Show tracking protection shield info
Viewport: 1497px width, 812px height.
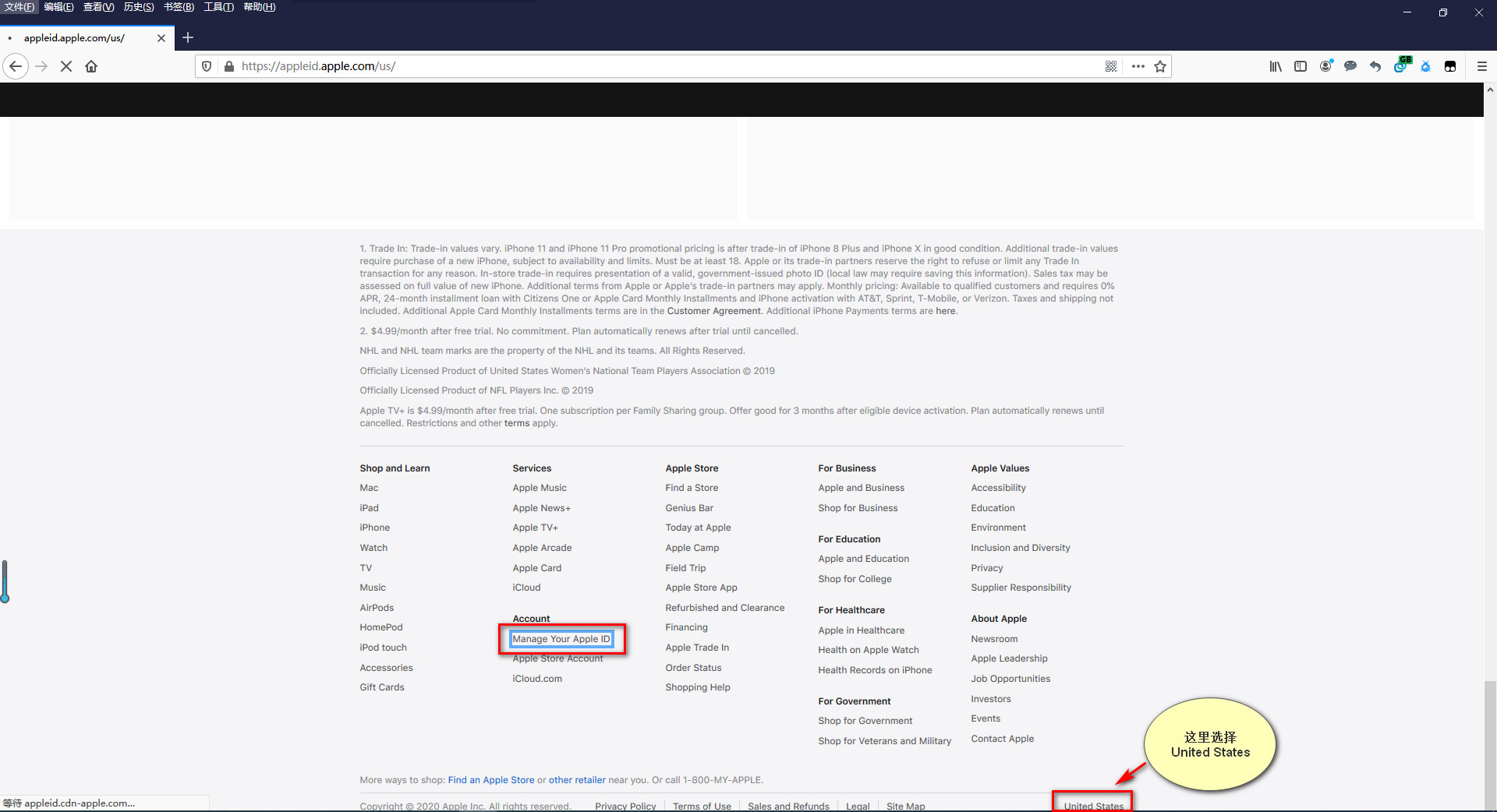(207, 66)
